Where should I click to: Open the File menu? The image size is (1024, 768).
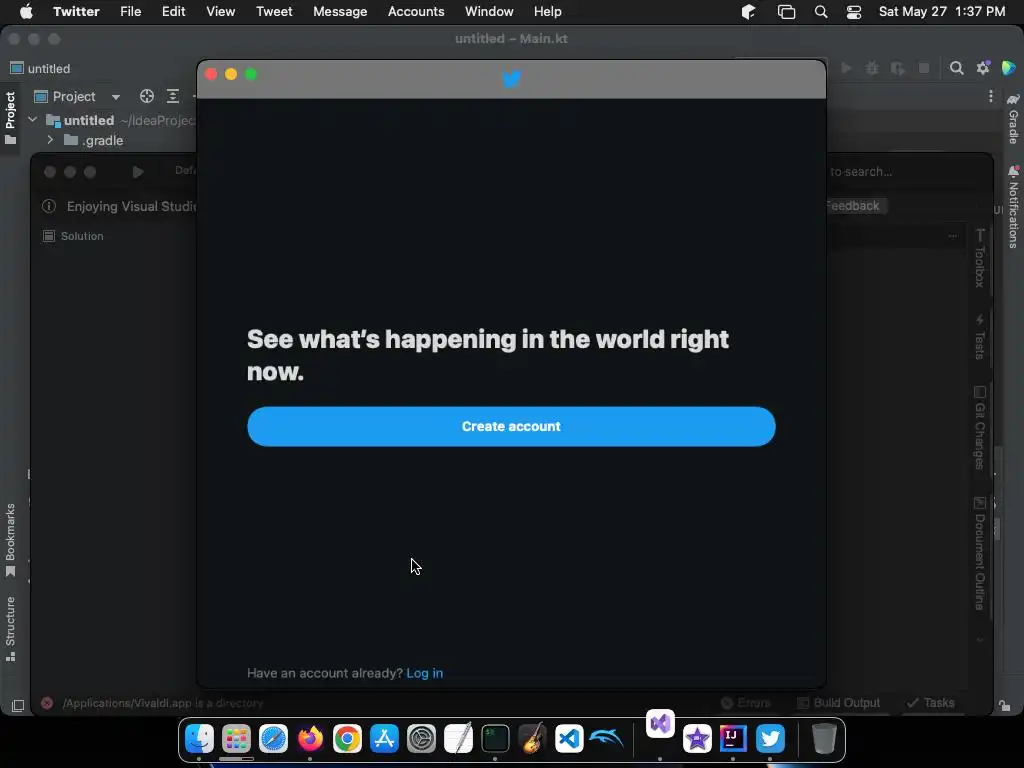pos(131,12)
